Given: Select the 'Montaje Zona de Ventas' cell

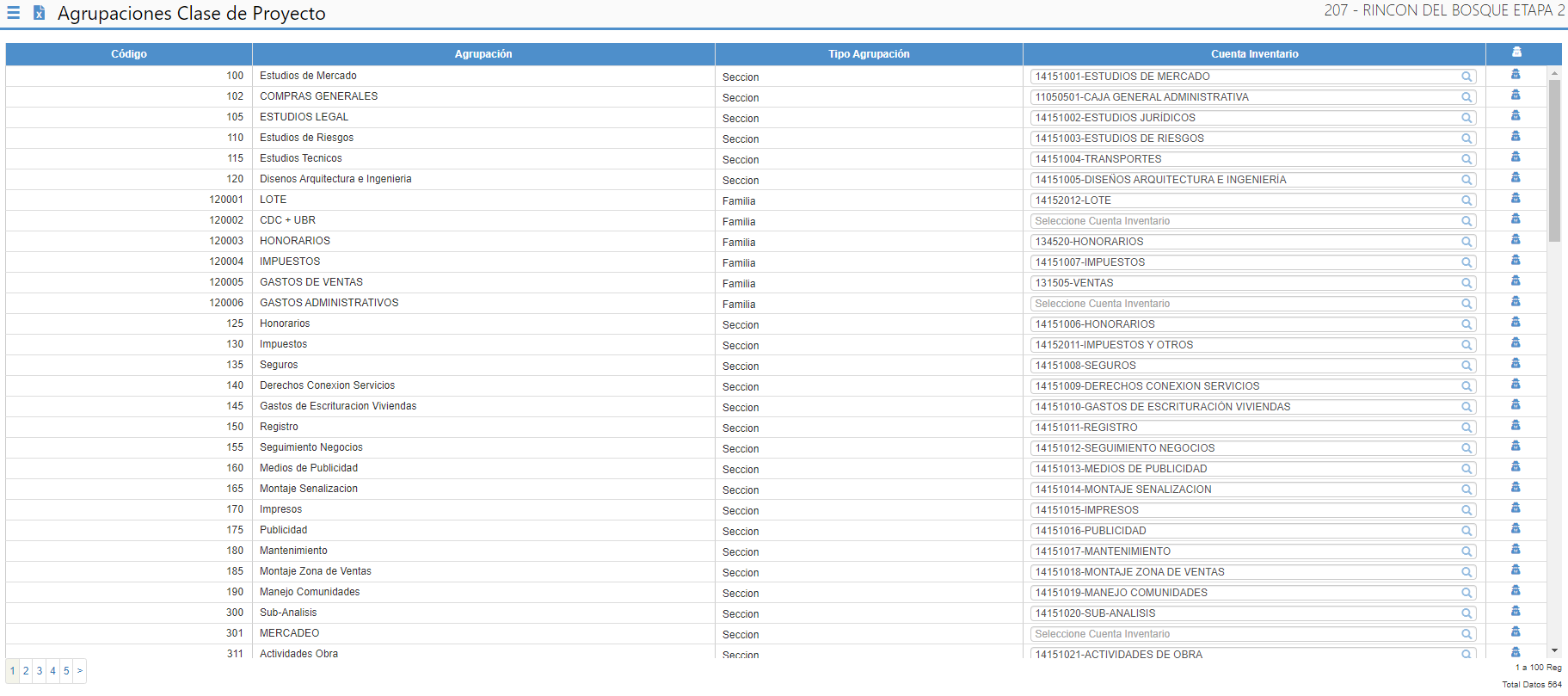Looking at the screenshot, I should pyautogui.click(x=483, y=571).
